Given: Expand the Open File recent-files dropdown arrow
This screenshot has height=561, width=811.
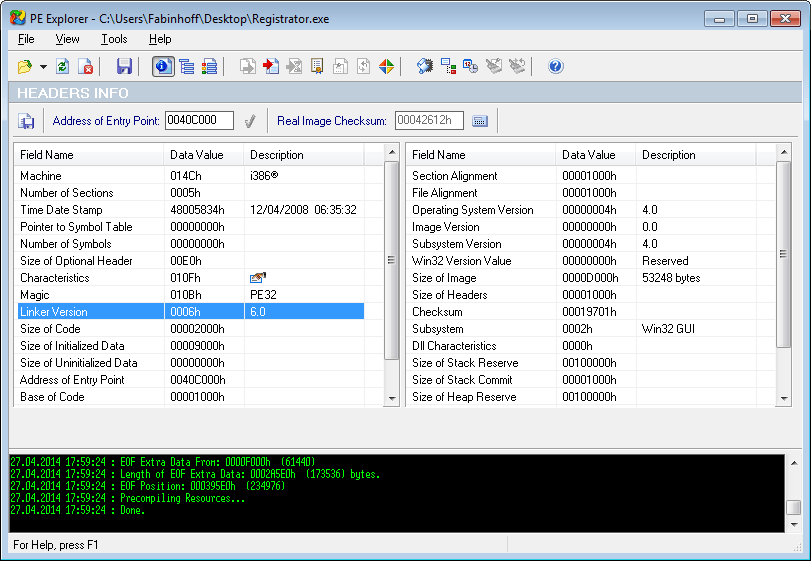Looking at the screenshot, I should [43, 67].
